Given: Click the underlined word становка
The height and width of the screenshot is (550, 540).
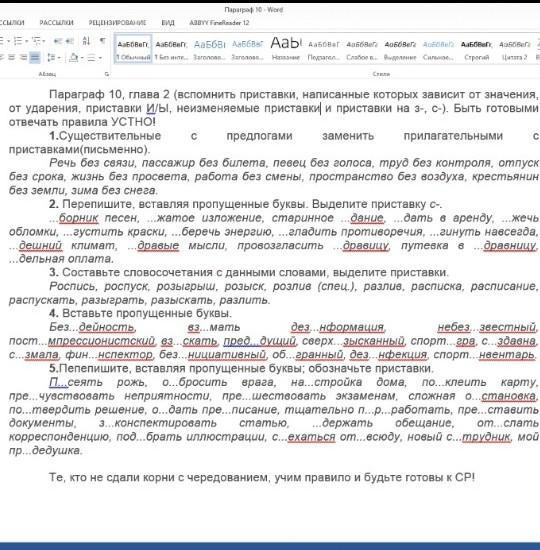Looking at the screenshot, I should coord(508,396).
